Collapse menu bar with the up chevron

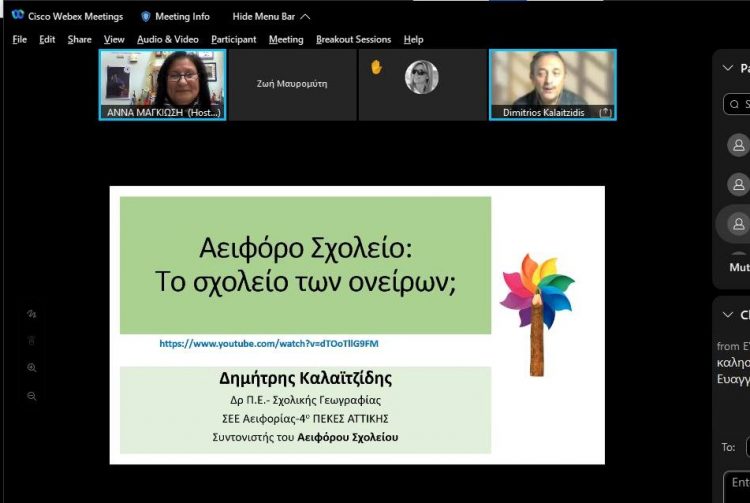tap(305, 17)
